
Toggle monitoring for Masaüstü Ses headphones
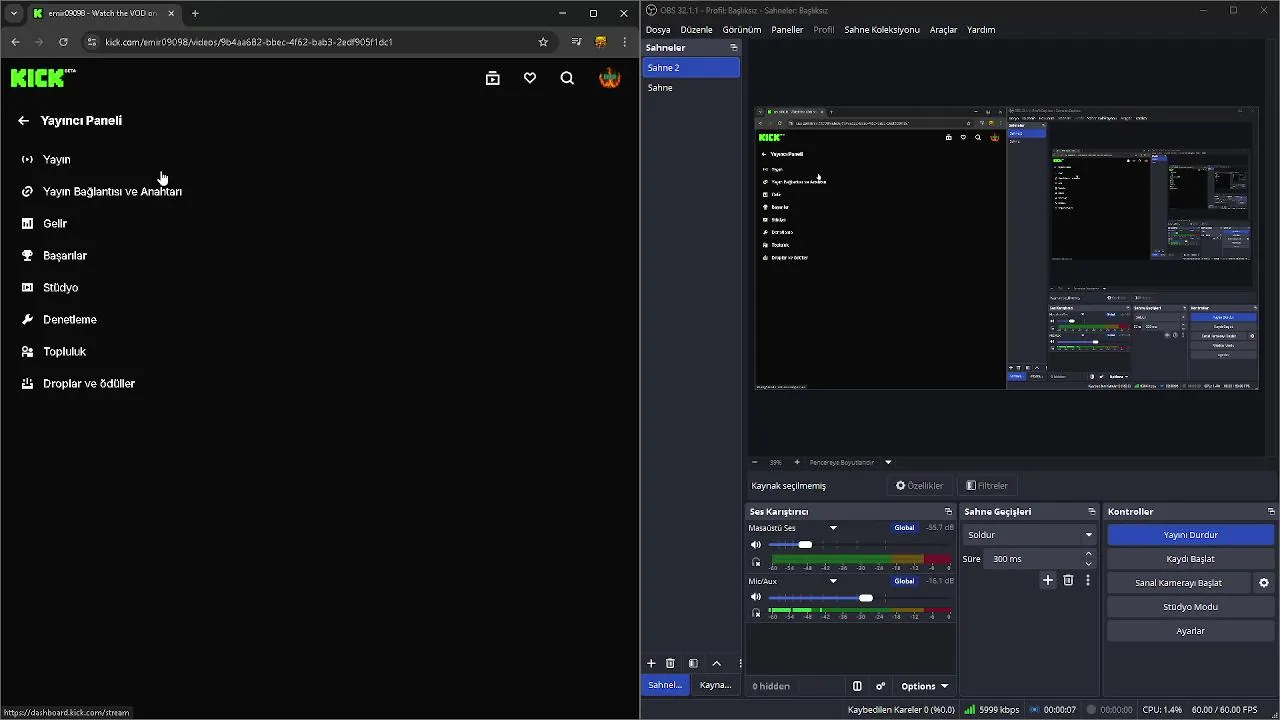[x=756, y=561]
